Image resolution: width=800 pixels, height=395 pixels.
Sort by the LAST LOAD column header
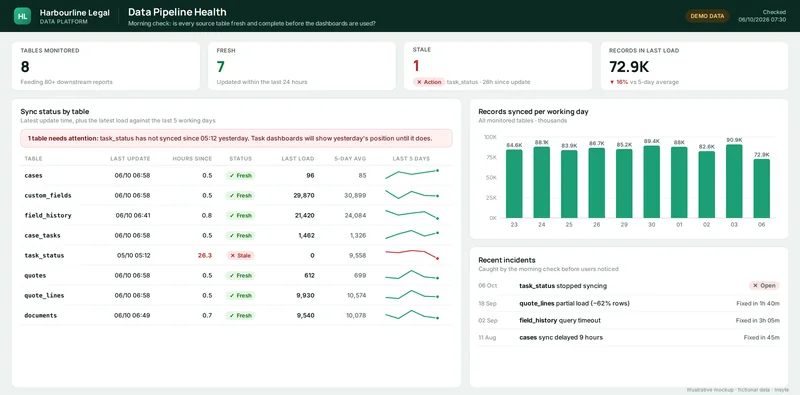click(x=298, y=159)
